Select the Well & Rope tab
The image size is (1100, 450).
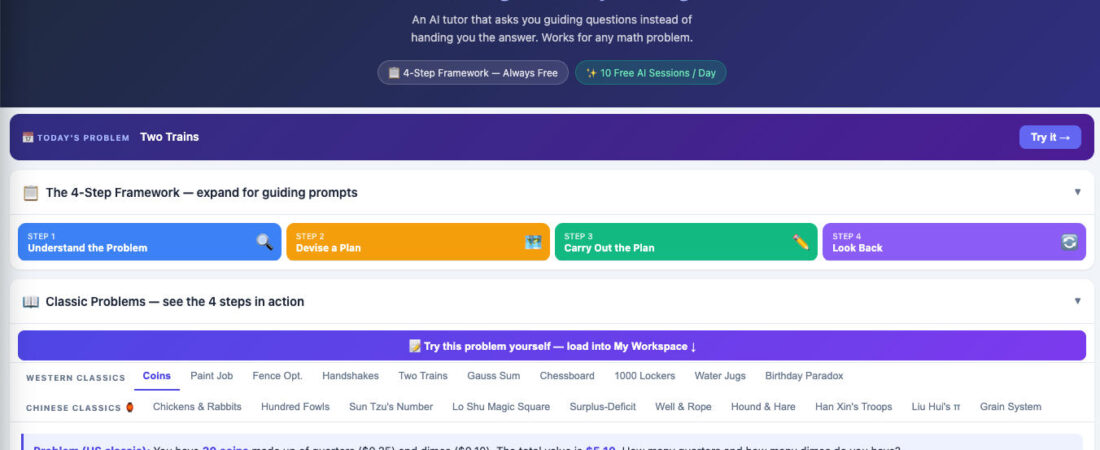[x=683, y=406]
